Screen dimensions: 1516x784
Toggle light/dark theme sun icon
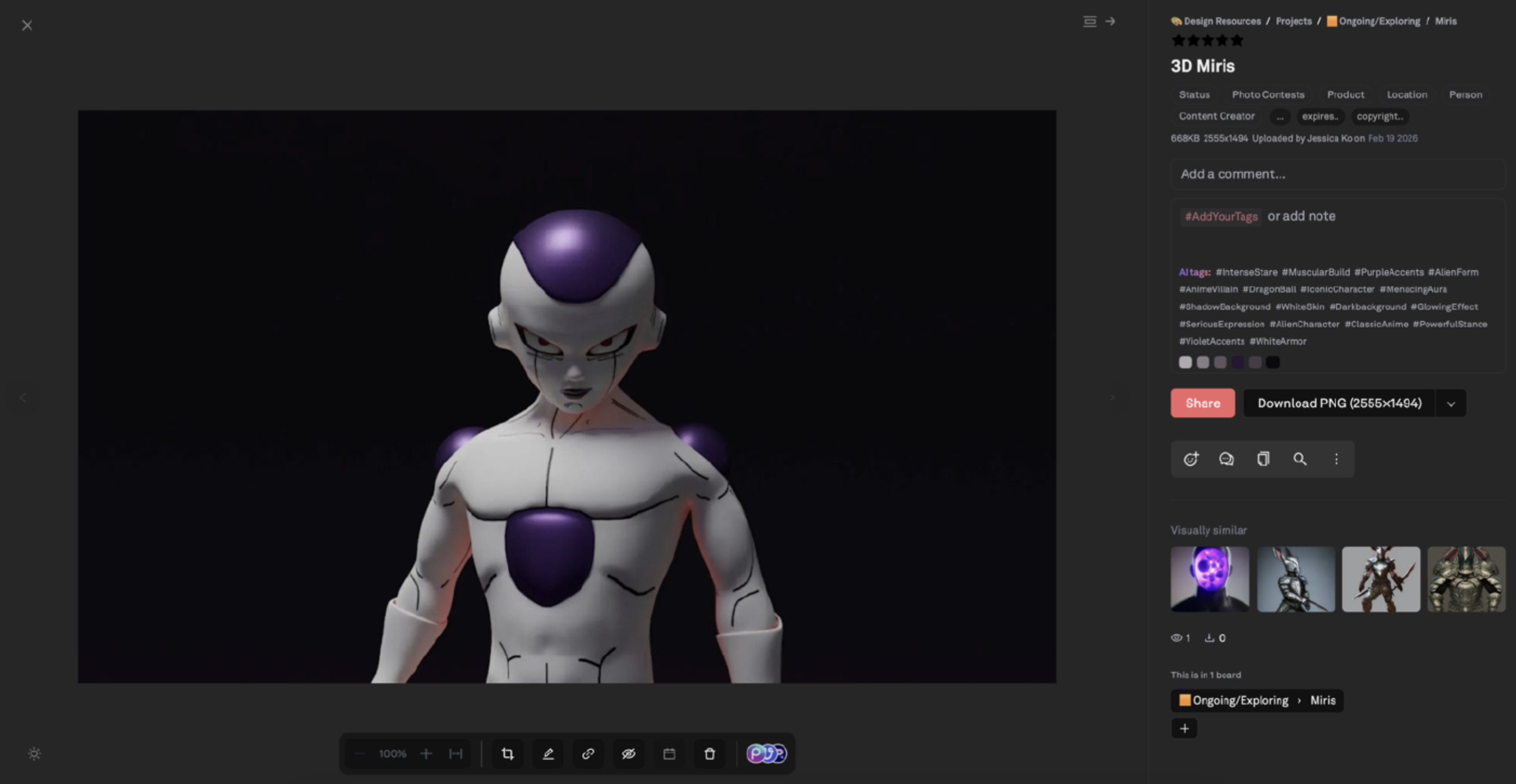point(34,753)
